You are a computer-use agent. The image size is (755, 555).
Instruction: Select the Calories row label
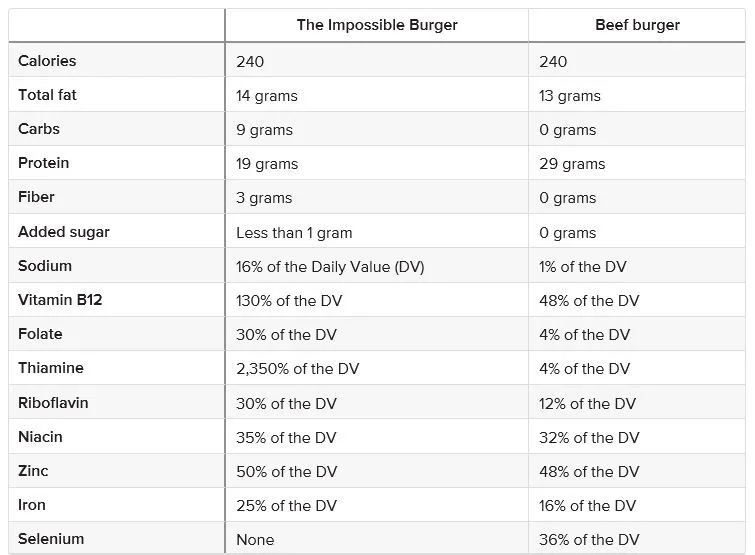click(47, 61)
